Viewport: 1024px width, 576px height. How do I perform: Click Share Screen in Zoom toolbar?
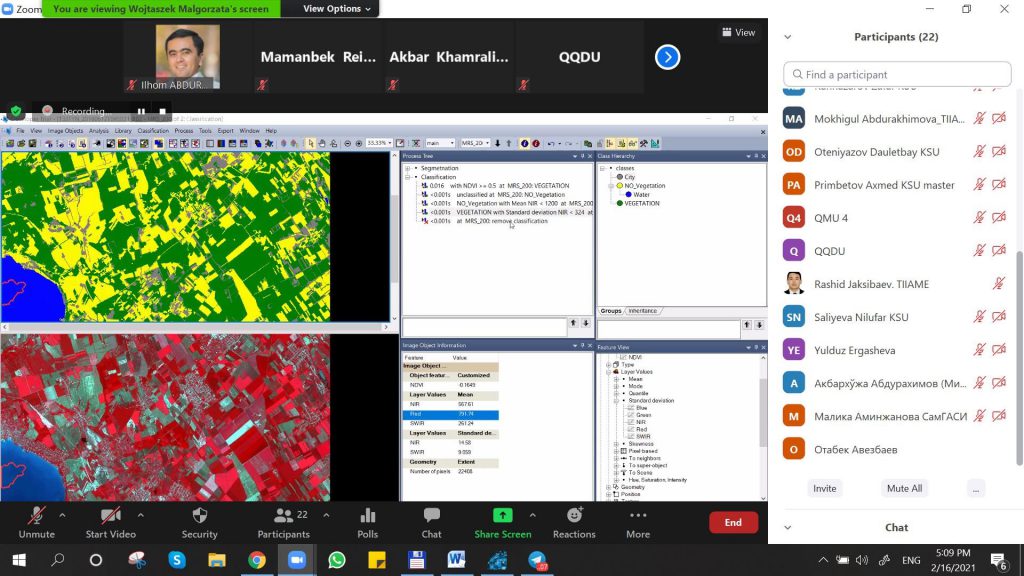[503, 522]
